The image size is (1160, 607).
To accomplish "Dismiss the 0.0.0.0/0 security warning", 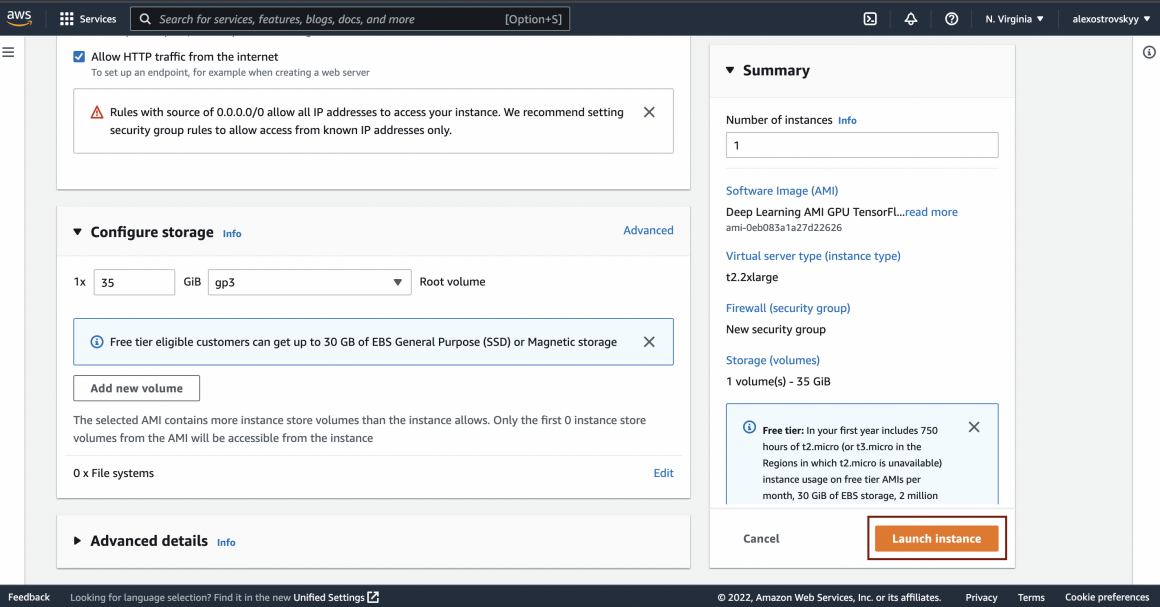I will click(649, 112).
